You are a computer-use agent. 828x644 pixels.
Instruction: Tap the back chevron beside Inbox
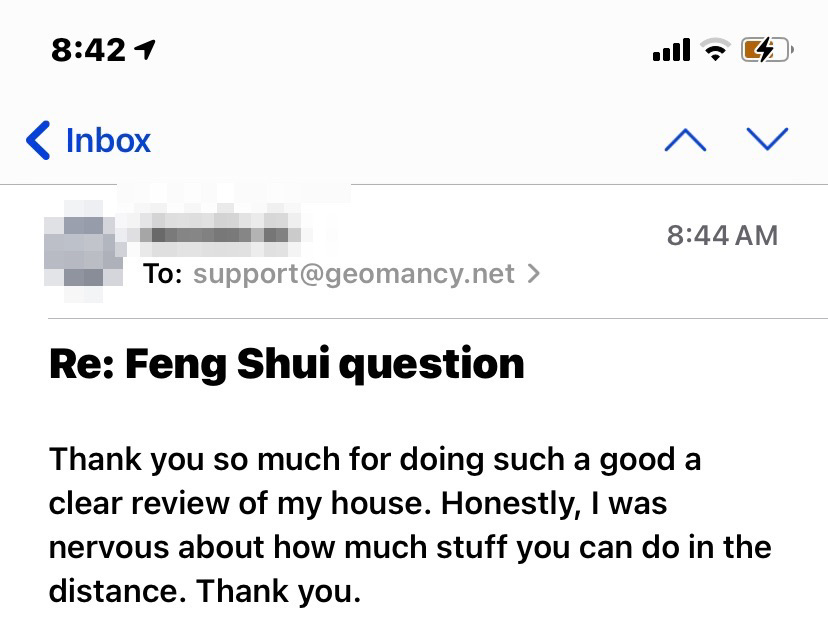point(38,140)
